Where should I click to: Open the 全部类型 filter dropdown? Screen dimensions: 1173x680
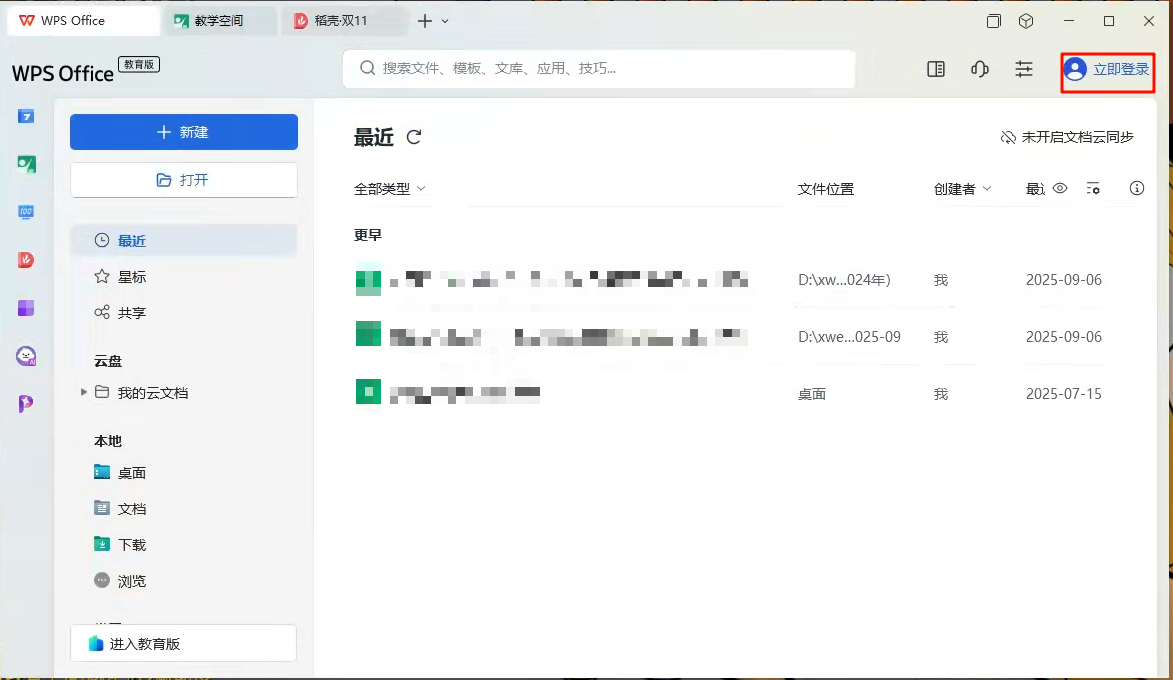point(390,188)
